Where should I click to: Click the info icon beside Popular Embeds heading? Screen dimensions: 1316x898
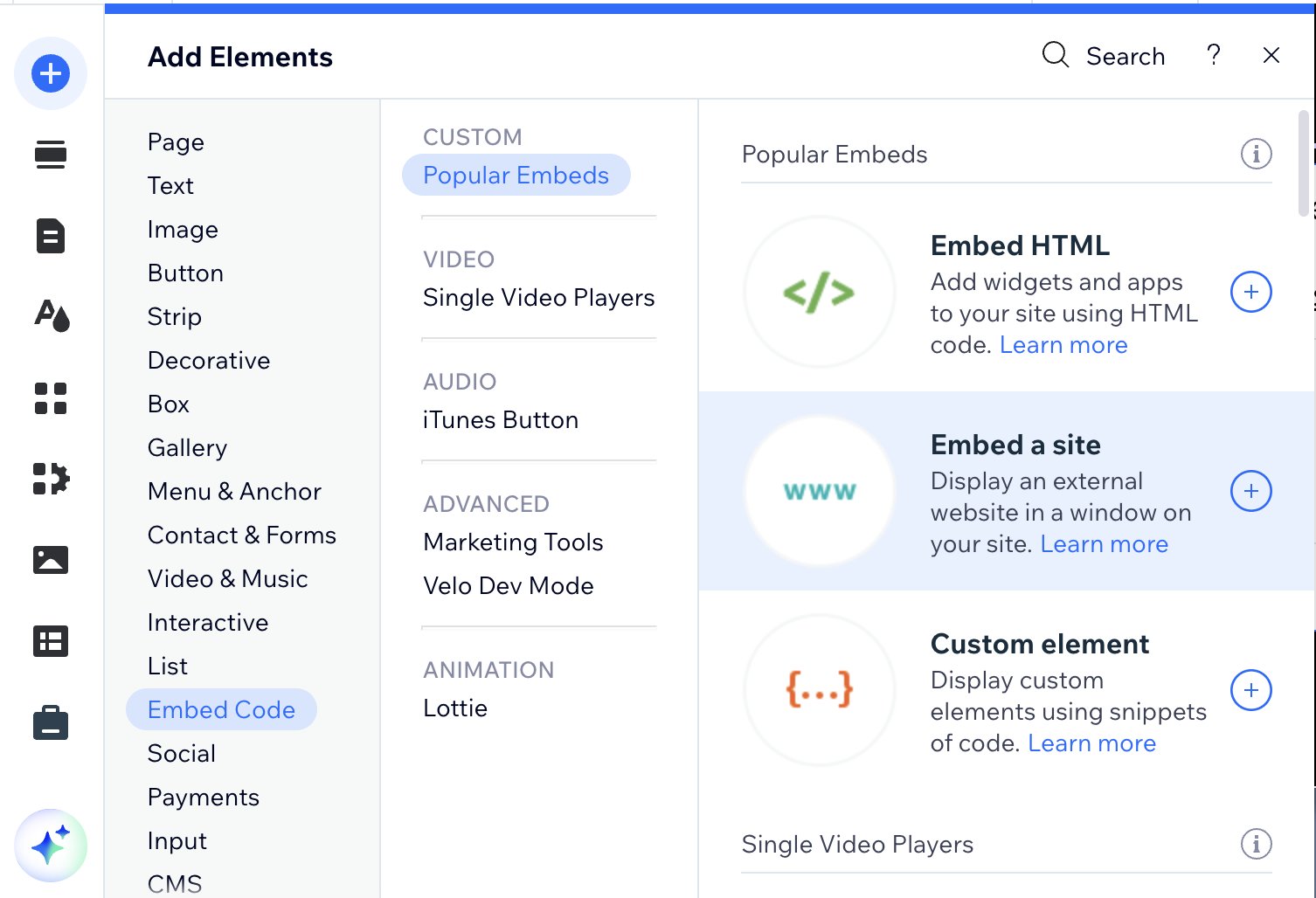click(1257, 155)
